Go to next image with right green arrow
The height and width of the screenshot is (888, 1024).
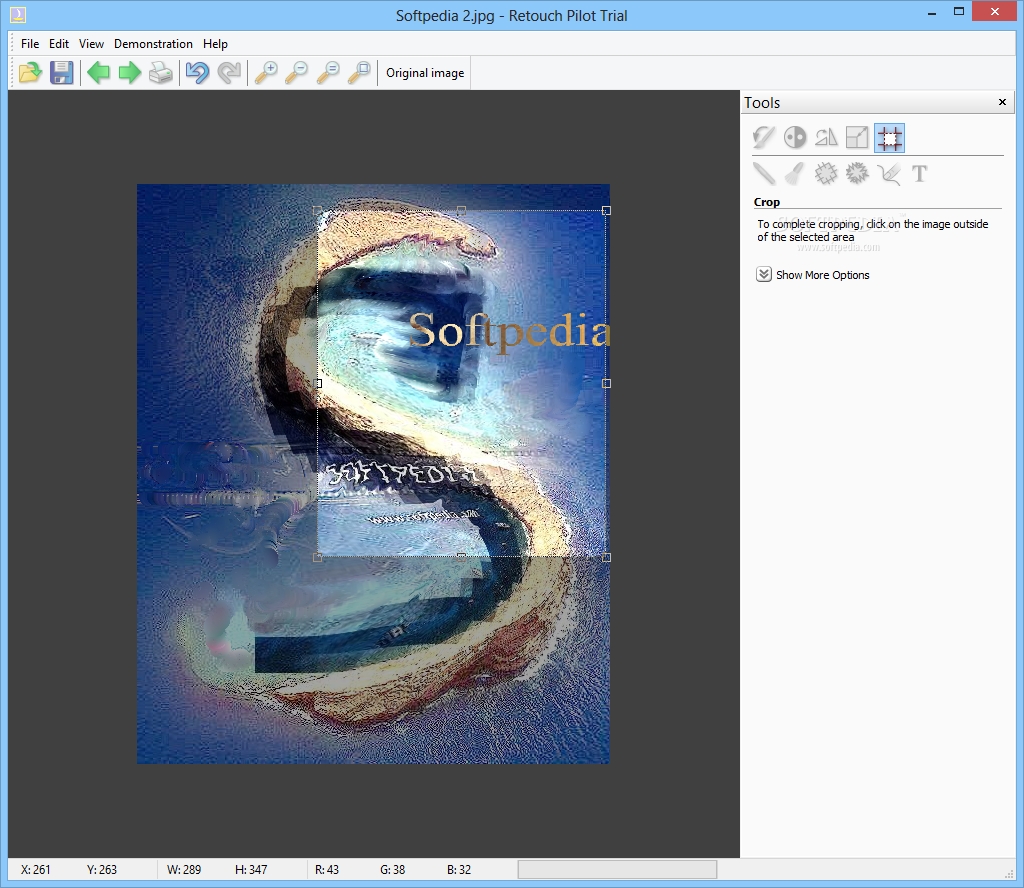coord(129,72)
